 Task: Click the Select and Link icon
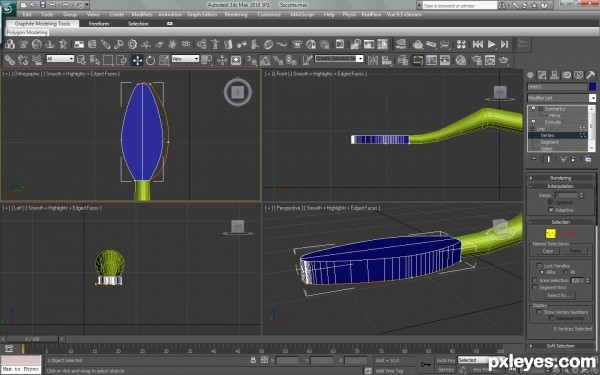[x=10, y=60]
